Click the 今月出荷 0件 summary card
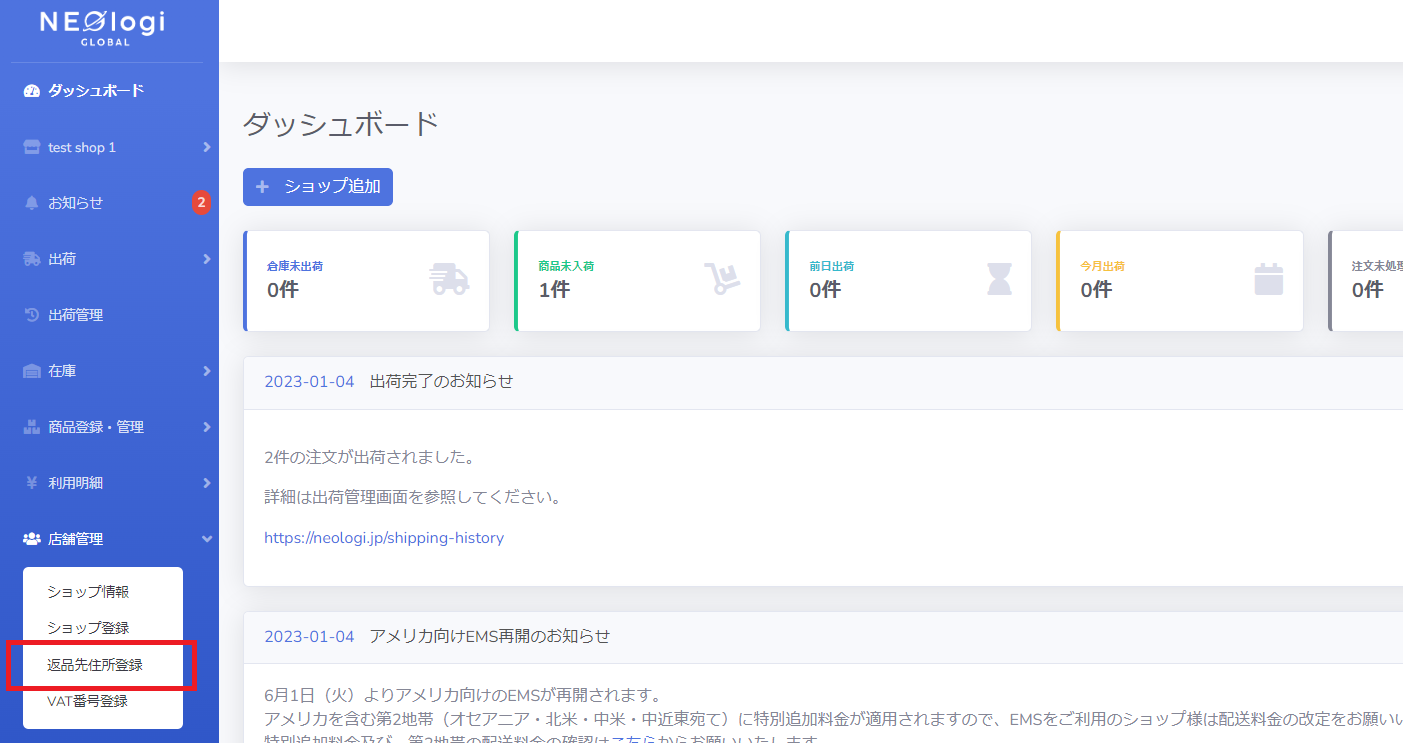 click(x=1180, y=281)
